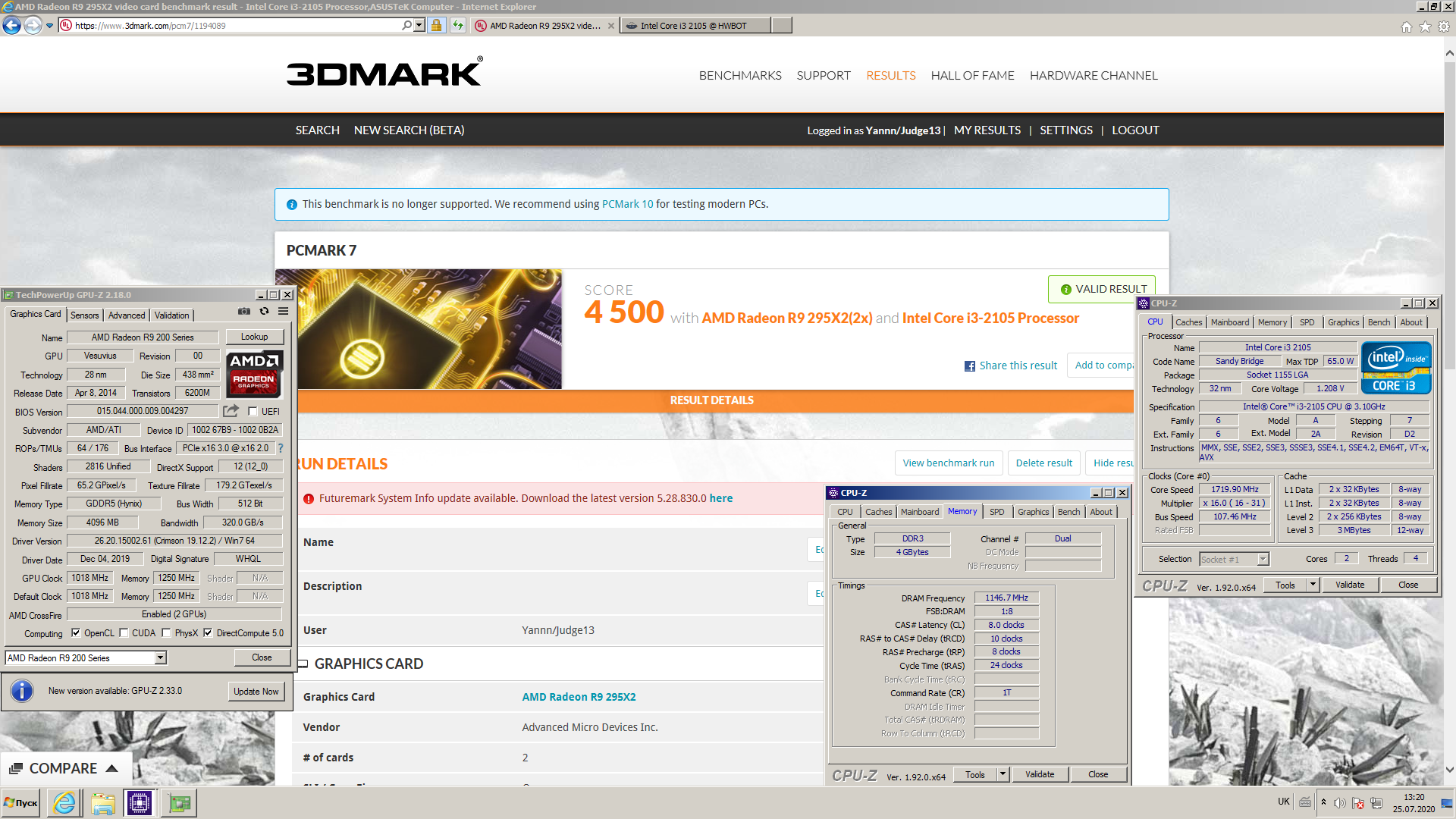
Task: Click Update Now for GPU-Z 2.33.0
Action: (256, 692)
